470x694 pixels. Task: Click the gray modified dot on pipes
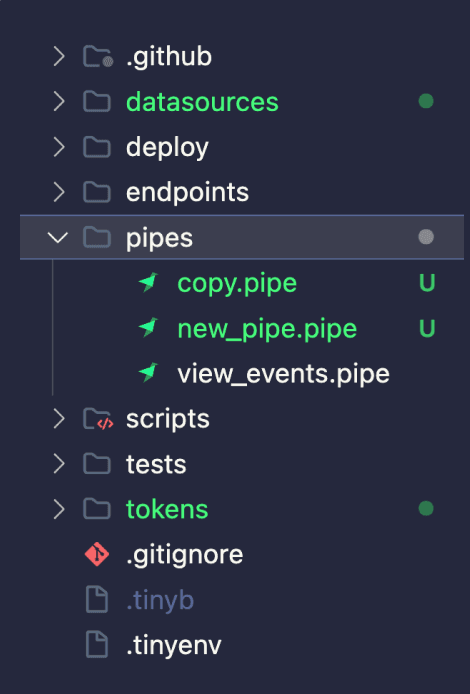(426, 237)
